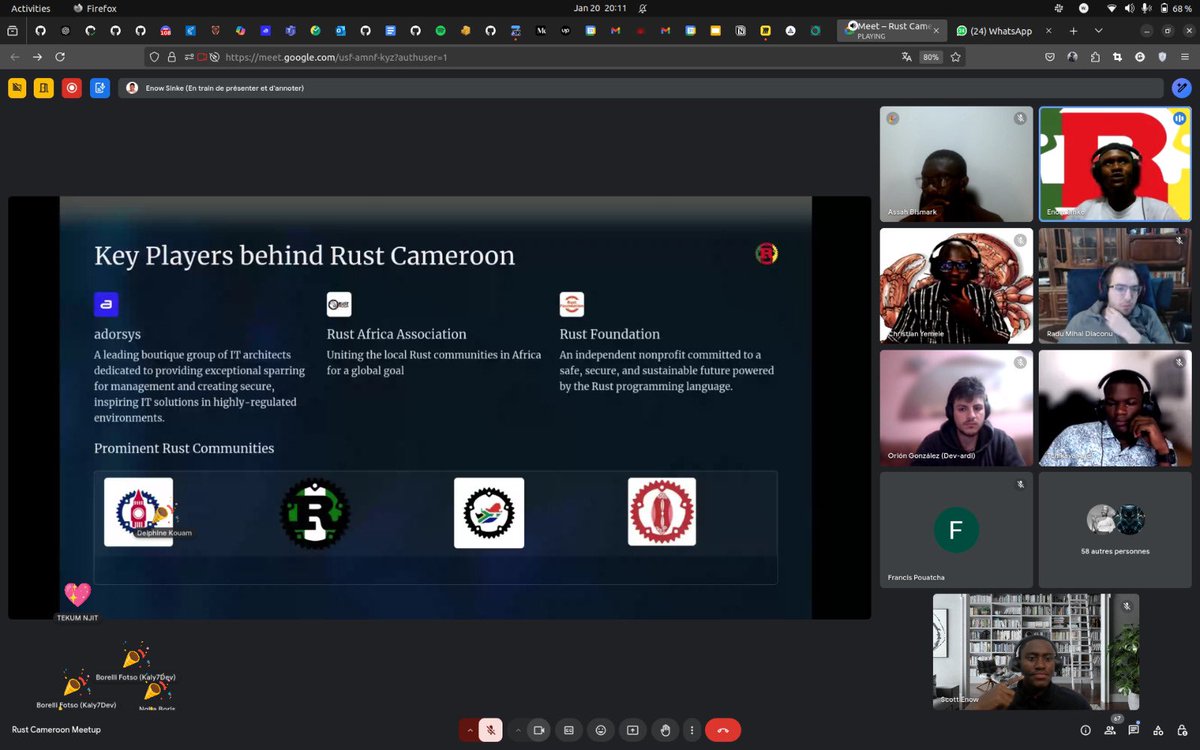Image resolution: width=1200 pixels, height=750 pixels.
Task: Select Christian Yemele's video tile
Action: tap(956, 286)
